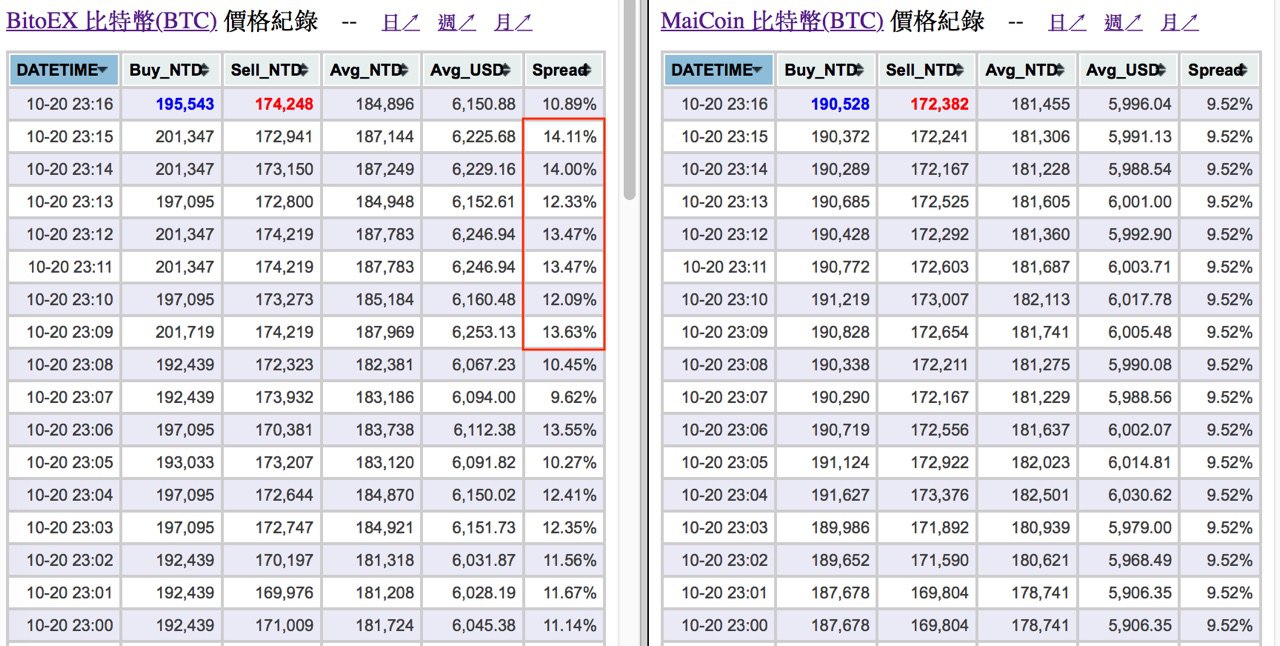Click MaiCoin buy value 191,124
Image resolution: width=1280 pixels, height=646 pixels.
(x=841, y=463)
